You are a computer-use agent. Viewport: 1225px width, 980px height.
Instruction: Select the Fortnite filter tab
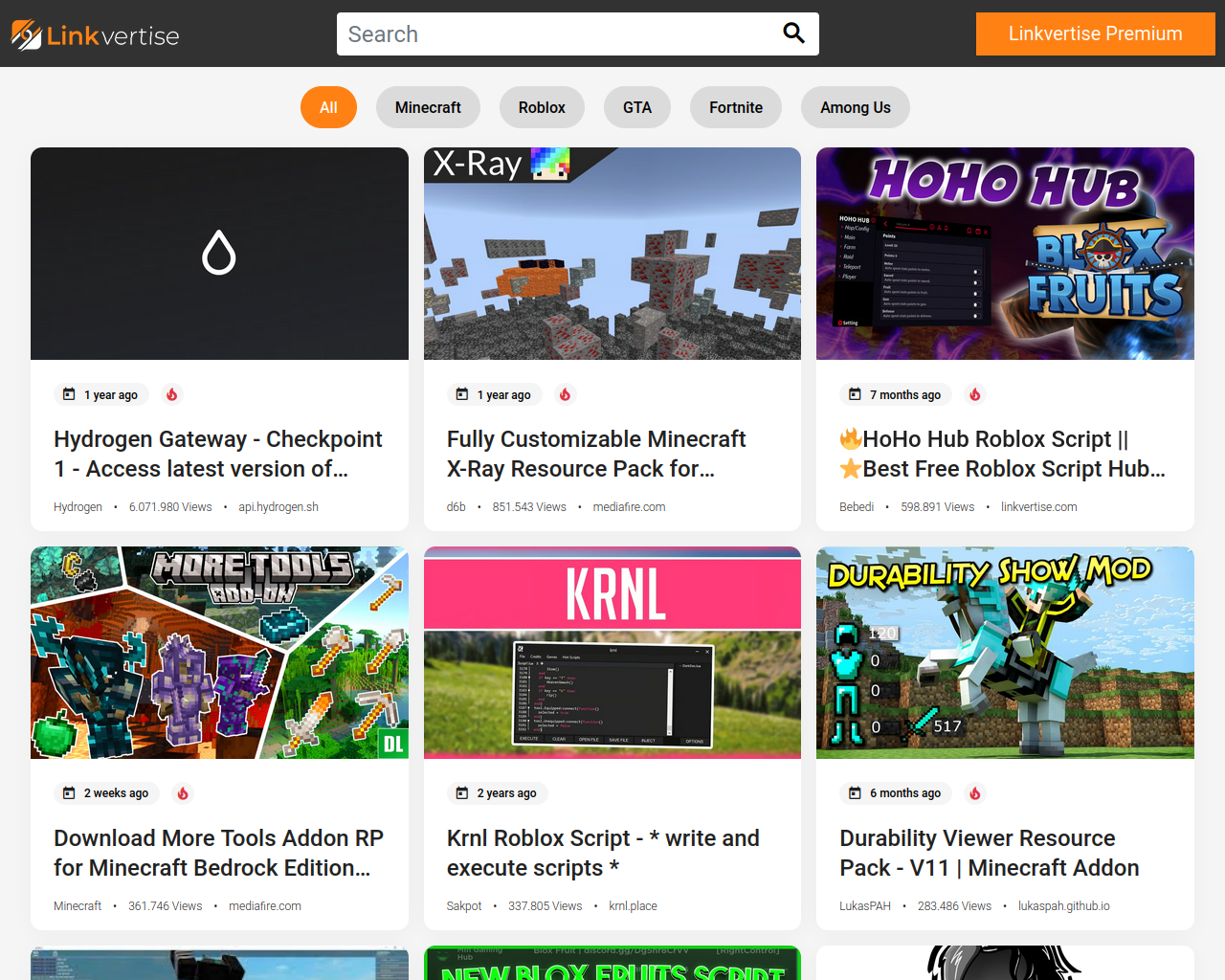point(736,107)
